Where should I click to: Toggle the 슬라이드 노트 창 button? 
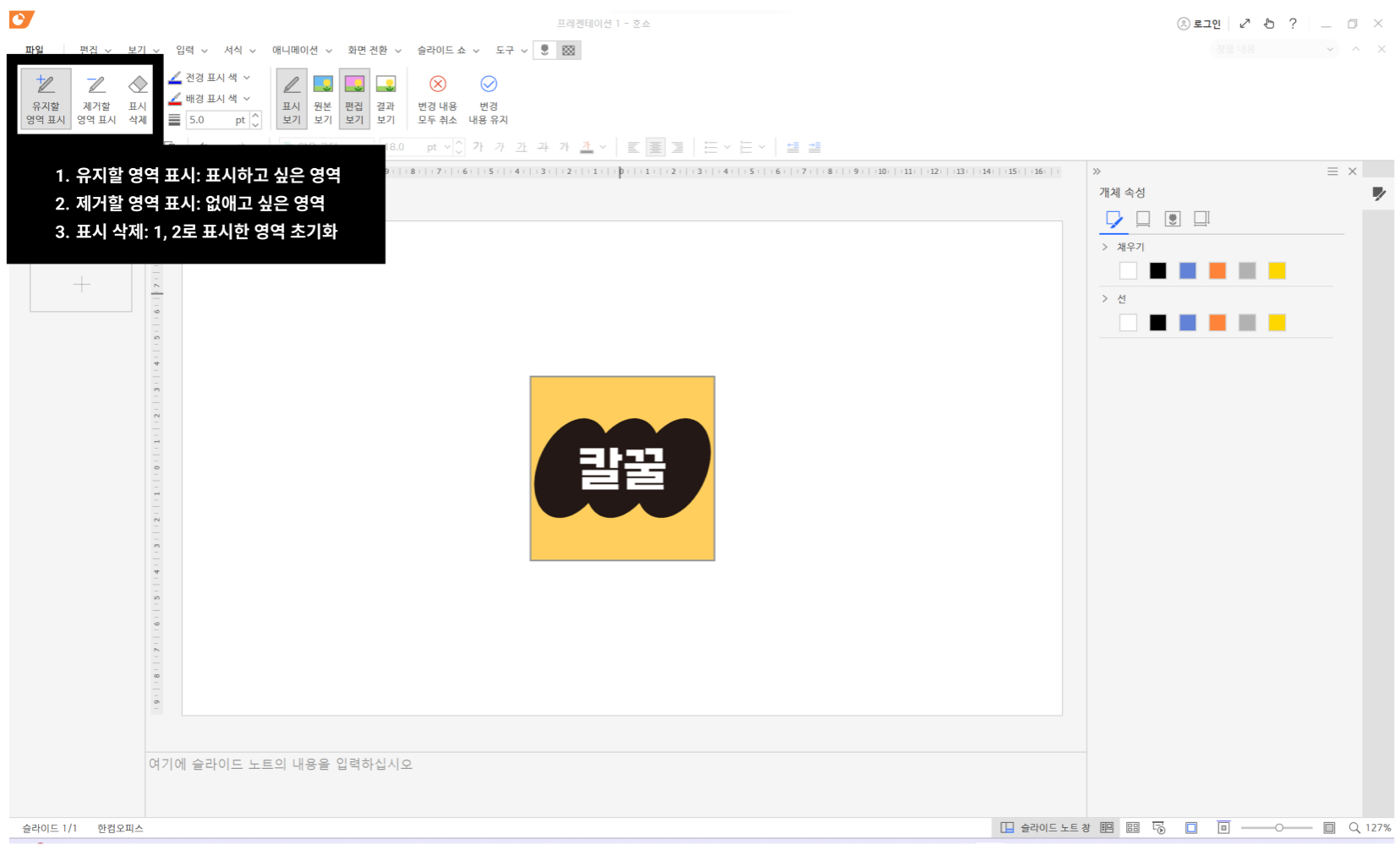1045,828
